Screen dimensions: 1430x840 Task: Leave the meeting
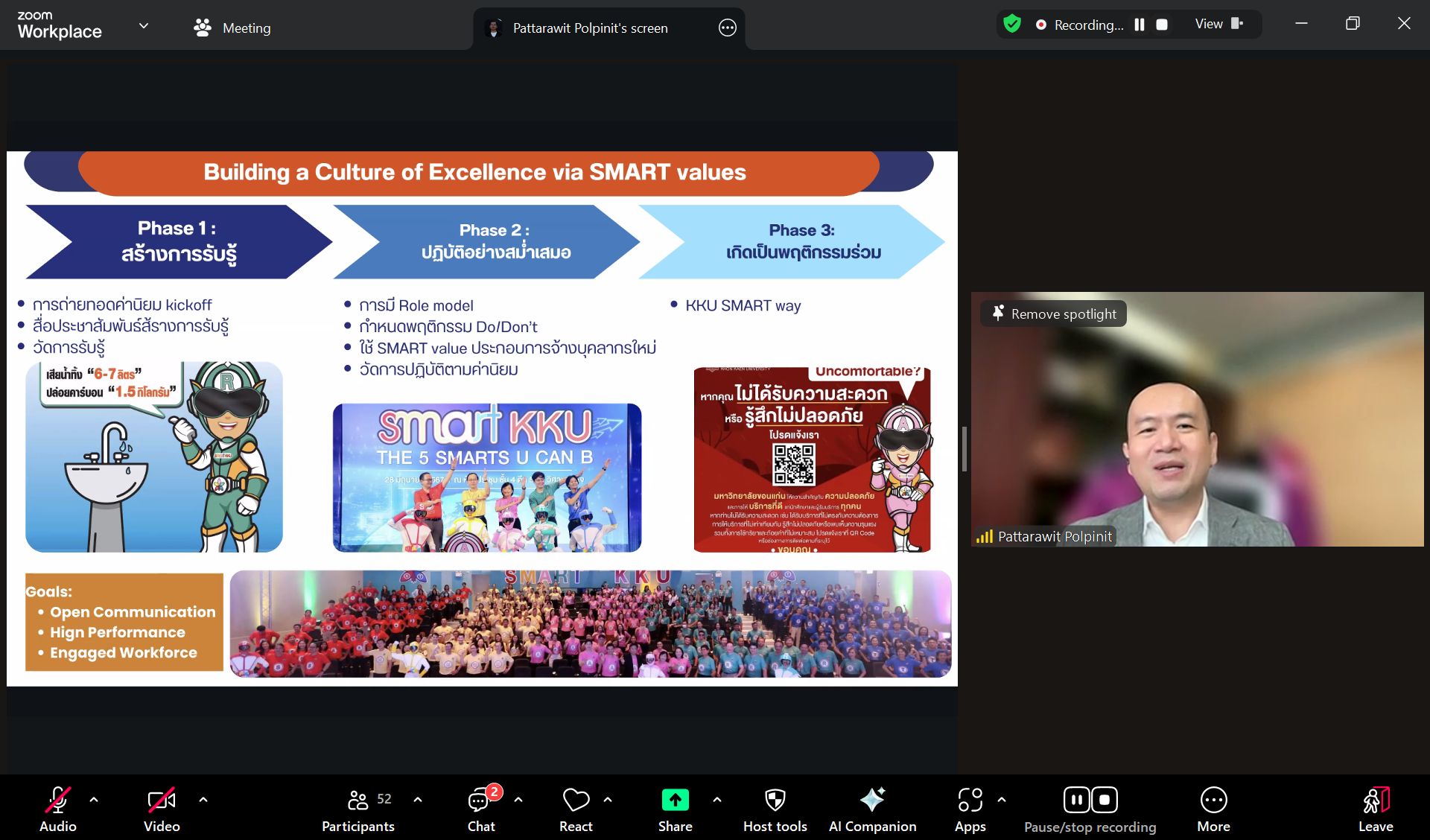coord(1375,808)
